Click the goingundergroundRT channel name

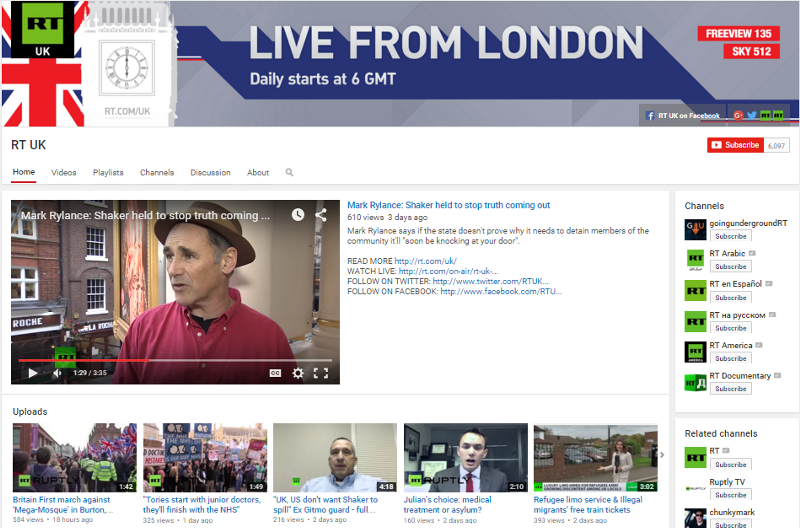[748, 223]
